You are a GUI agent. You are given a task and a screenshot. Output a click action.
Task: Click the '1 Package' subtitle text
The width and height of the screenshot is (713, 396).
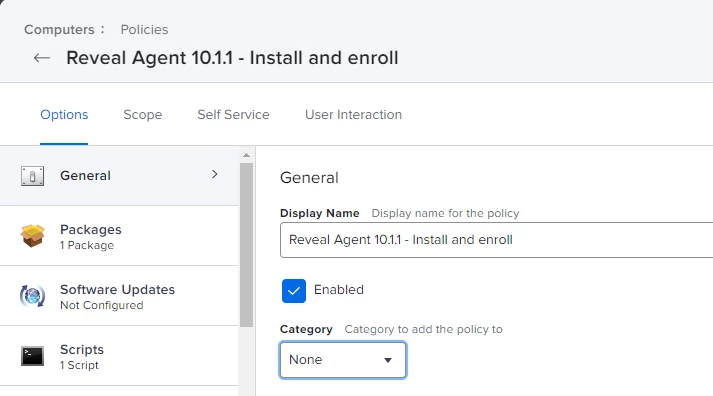point(87,246)
